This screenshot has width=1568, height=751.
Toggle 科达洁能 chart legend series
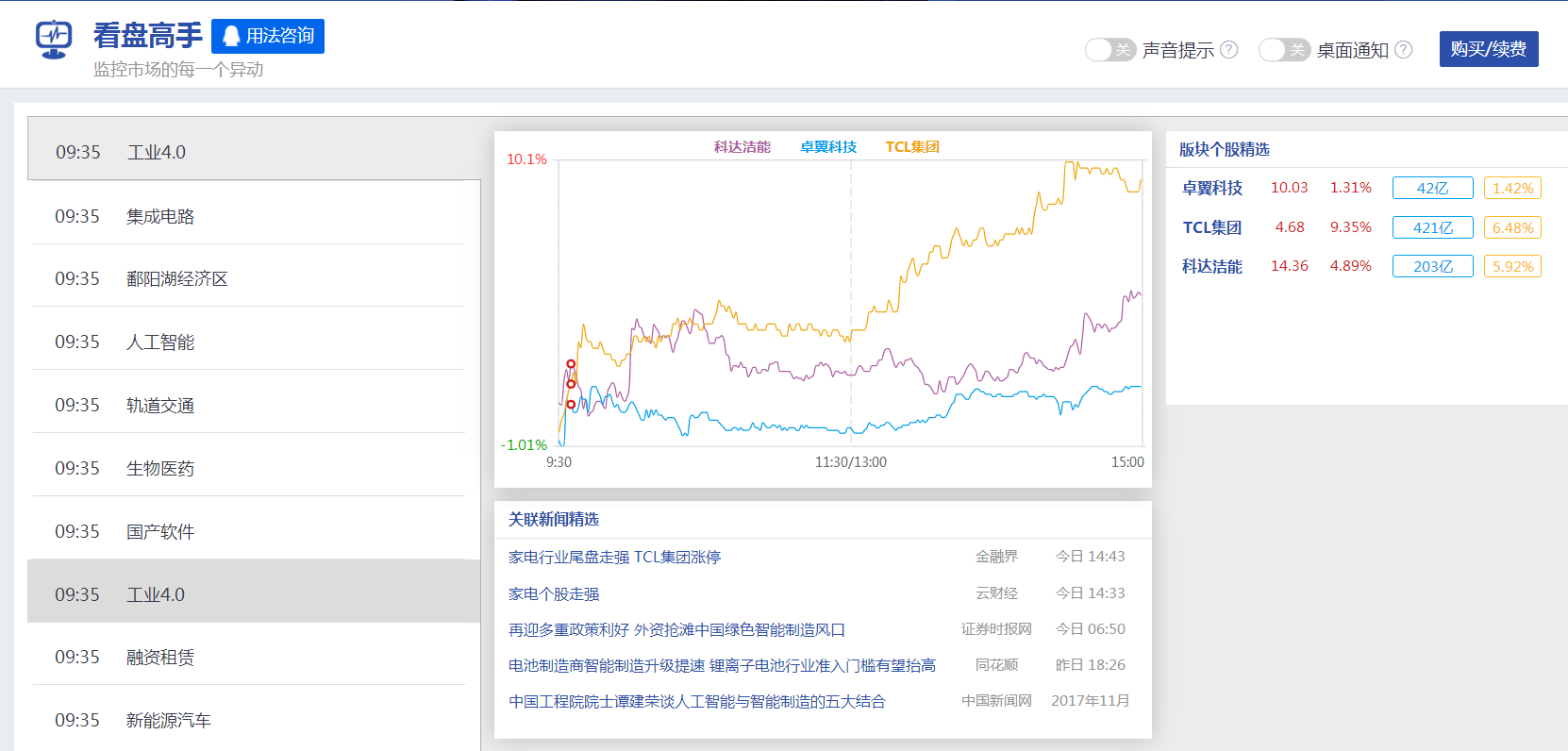[x=742, y=147]
